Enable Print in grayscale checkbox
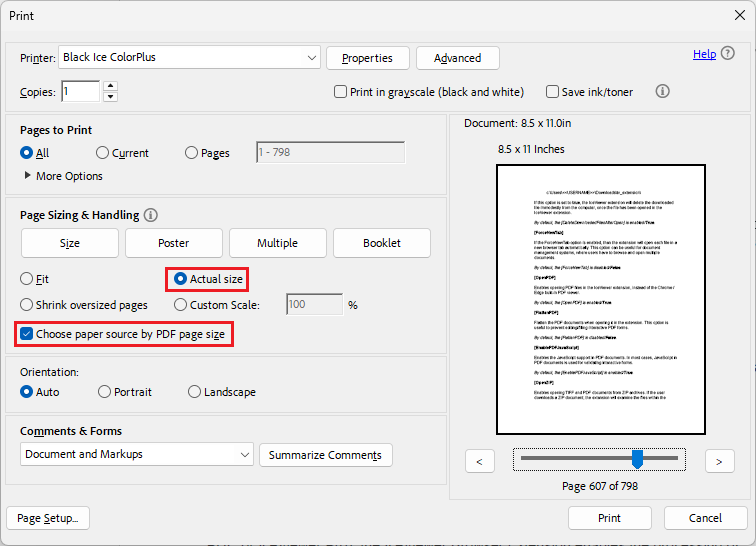 (341, 92)
